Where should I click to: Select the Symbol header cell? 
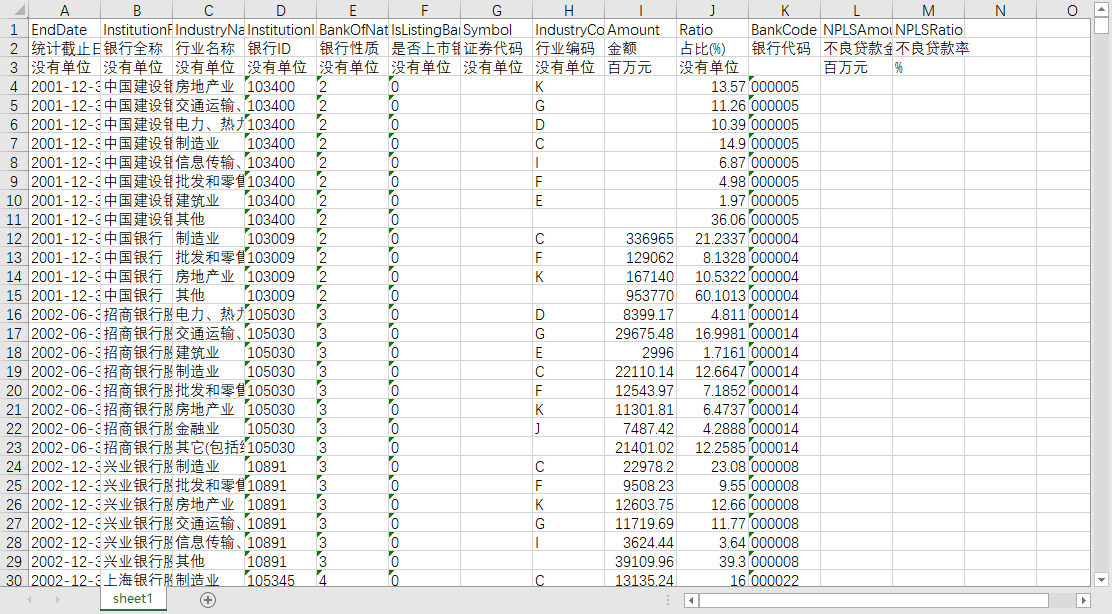496,30
